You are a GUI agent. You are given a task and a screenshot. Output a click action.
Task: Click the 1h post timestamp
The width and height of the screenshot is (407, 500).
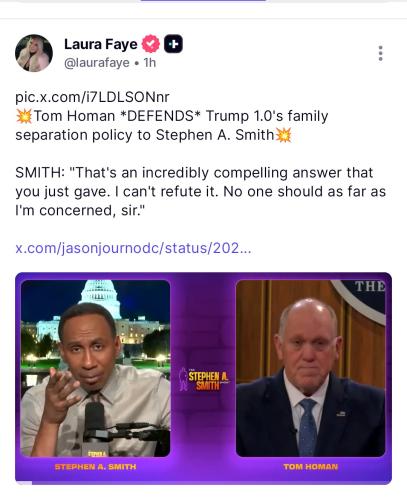click(x=150, y=63)
